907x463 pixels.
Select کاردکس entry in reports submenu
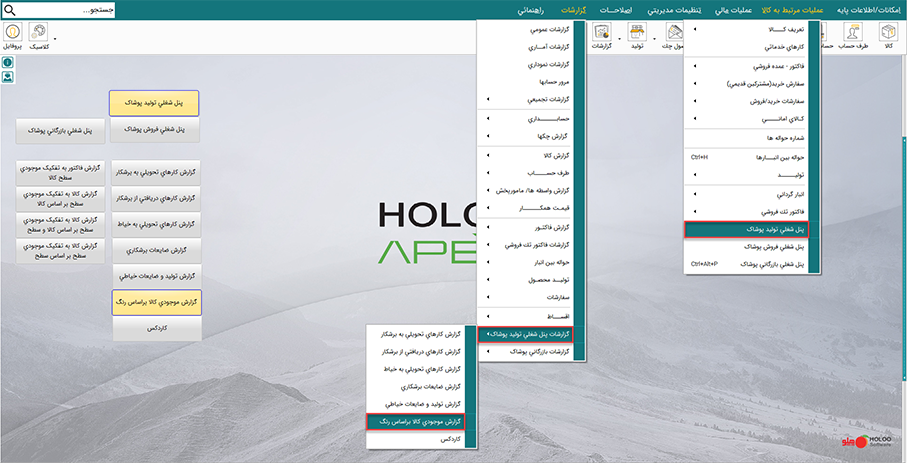click(x=416, y=439)
